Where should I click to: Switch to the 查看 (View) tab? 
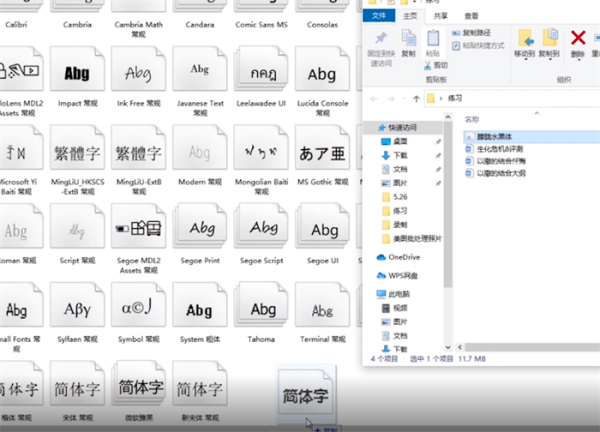471,16
